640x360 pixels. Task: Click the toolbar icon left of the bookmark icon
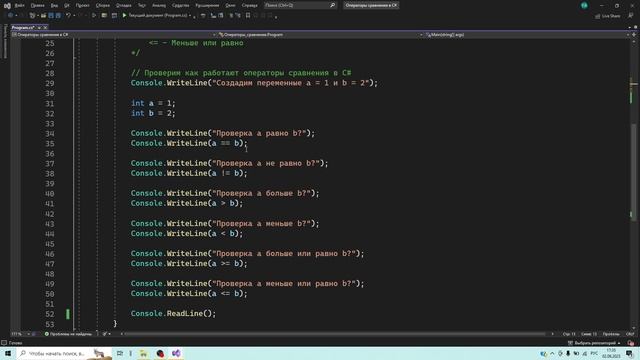238,16
